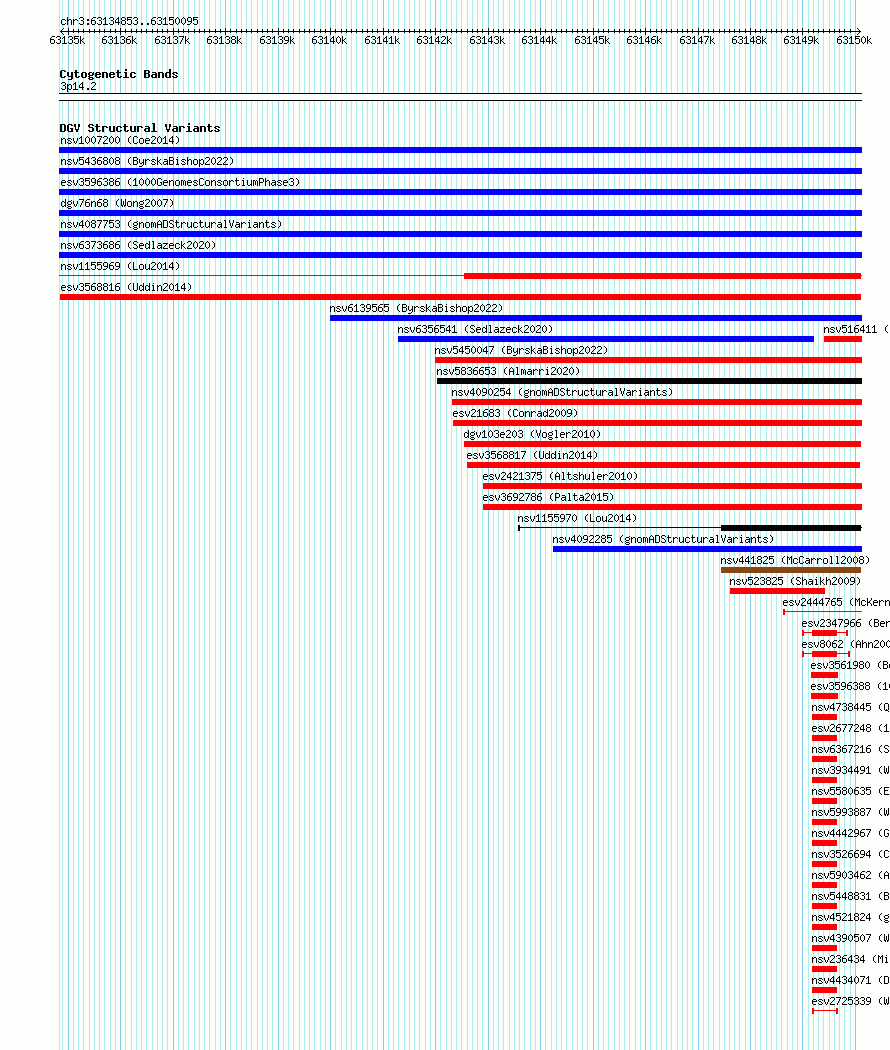
Task: Open the nsv5436808 (ByrskaBishop2022) label
Action: tap(147, 161)
